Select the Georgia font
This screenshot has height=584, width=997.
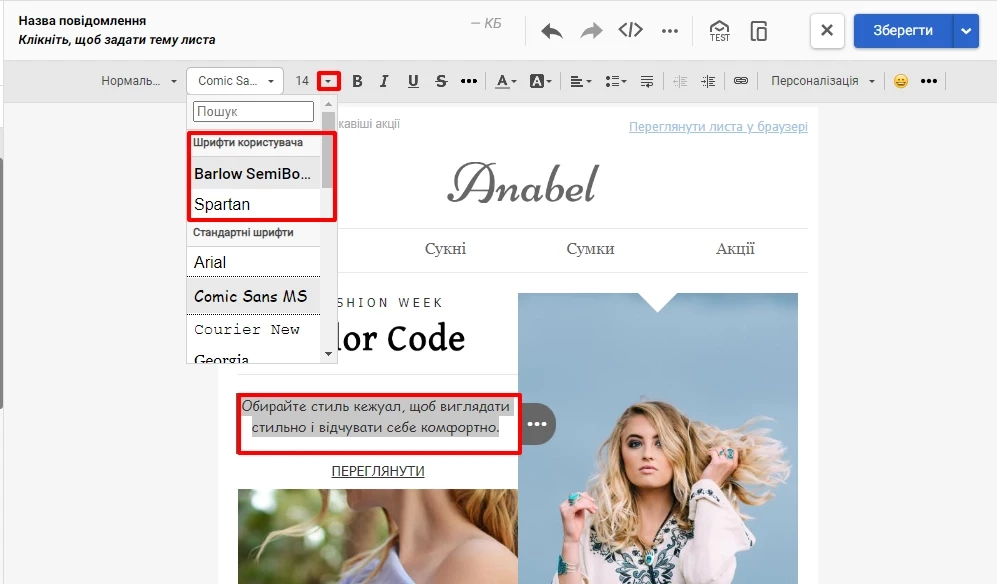coord(253,358)
